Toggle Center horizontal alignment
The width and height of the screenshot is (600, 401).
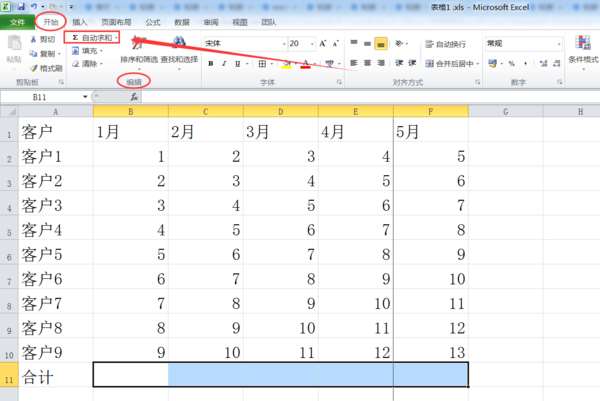(x=367, y=63)
